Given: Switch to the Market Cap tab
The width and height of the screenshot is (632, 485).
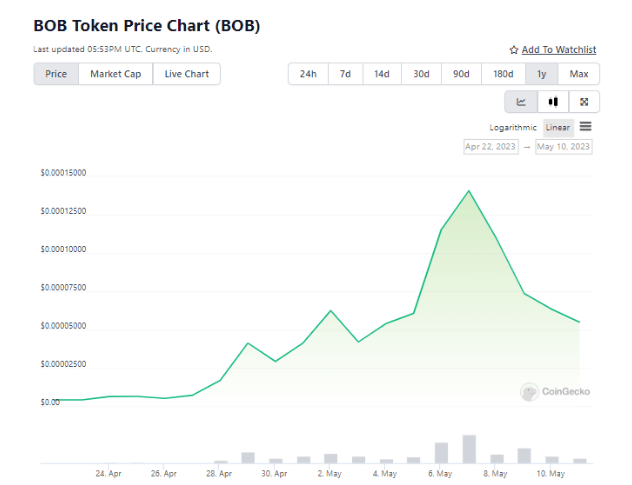Looking at the screenshot, I should pyautogui.click(x=115, y=74).
